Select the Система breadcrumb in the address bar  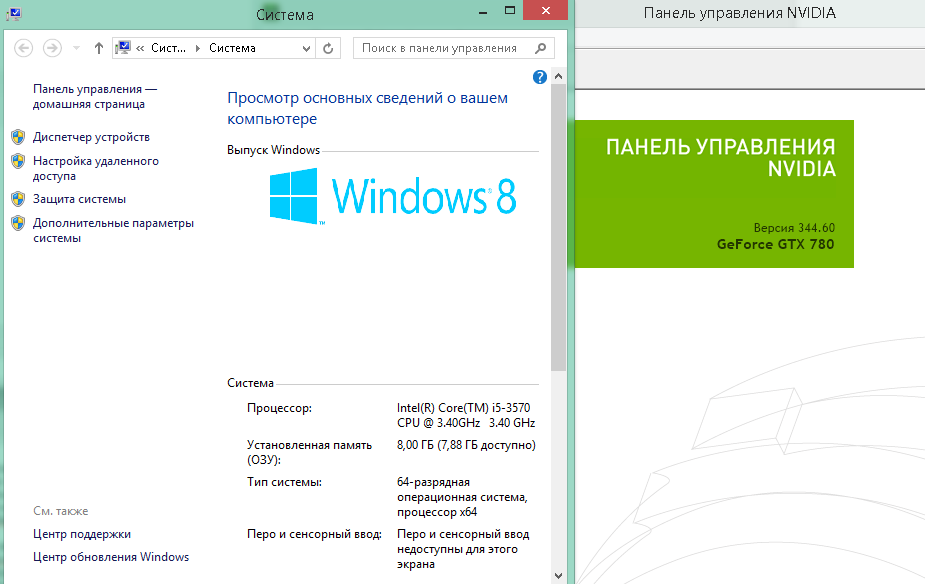tap(232, 48)
